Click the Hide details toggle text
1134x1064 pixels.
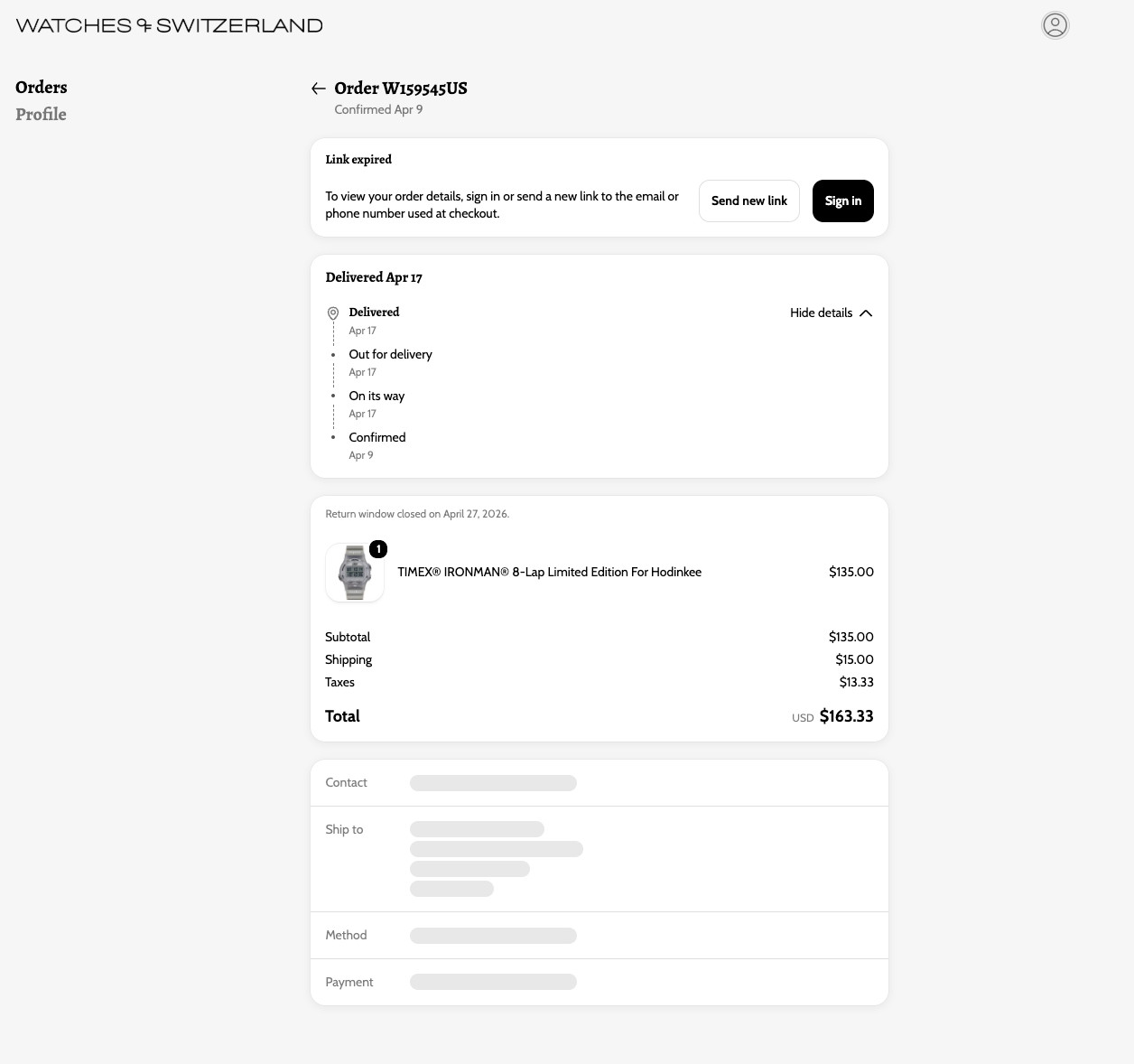point(821,313)
